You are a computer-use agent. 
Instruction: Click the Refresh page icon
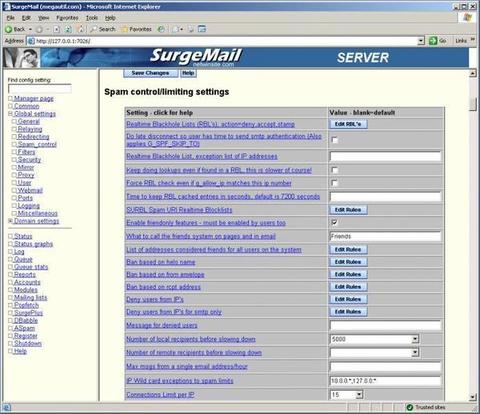point(68,29)
